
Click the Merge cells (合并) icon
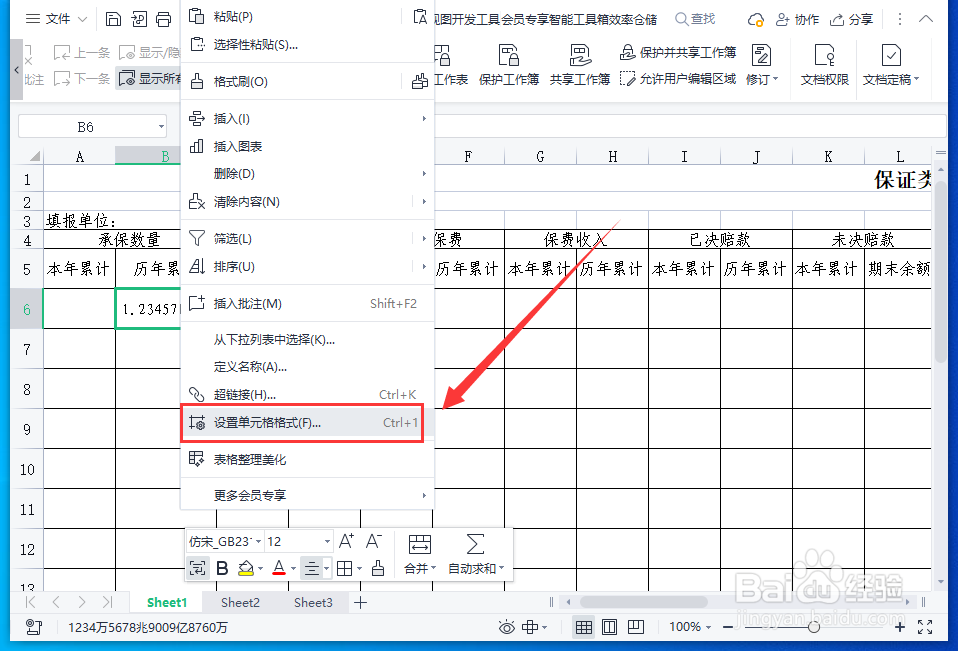[x=419, y=545]
